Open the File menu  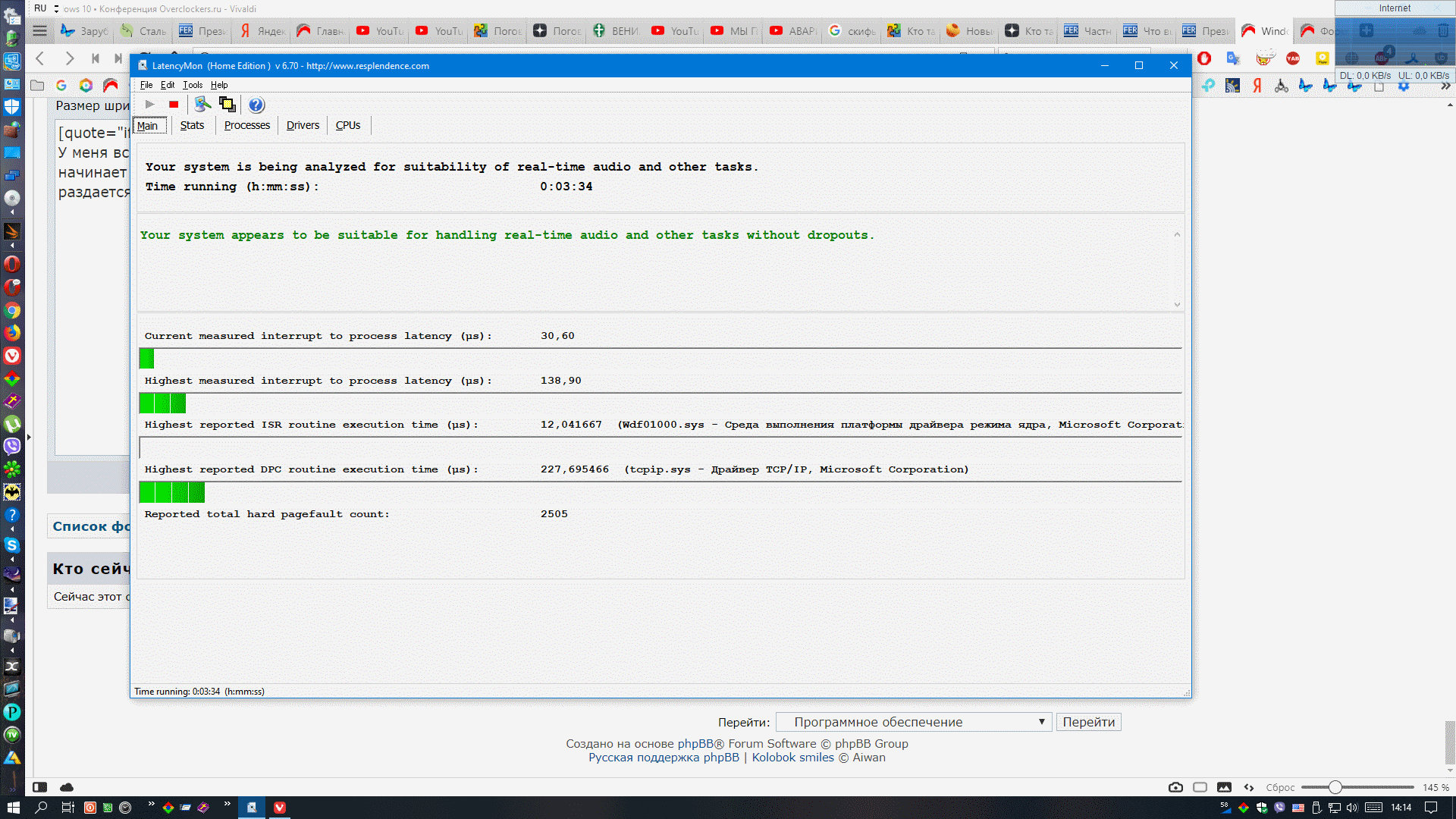[146, 85]
